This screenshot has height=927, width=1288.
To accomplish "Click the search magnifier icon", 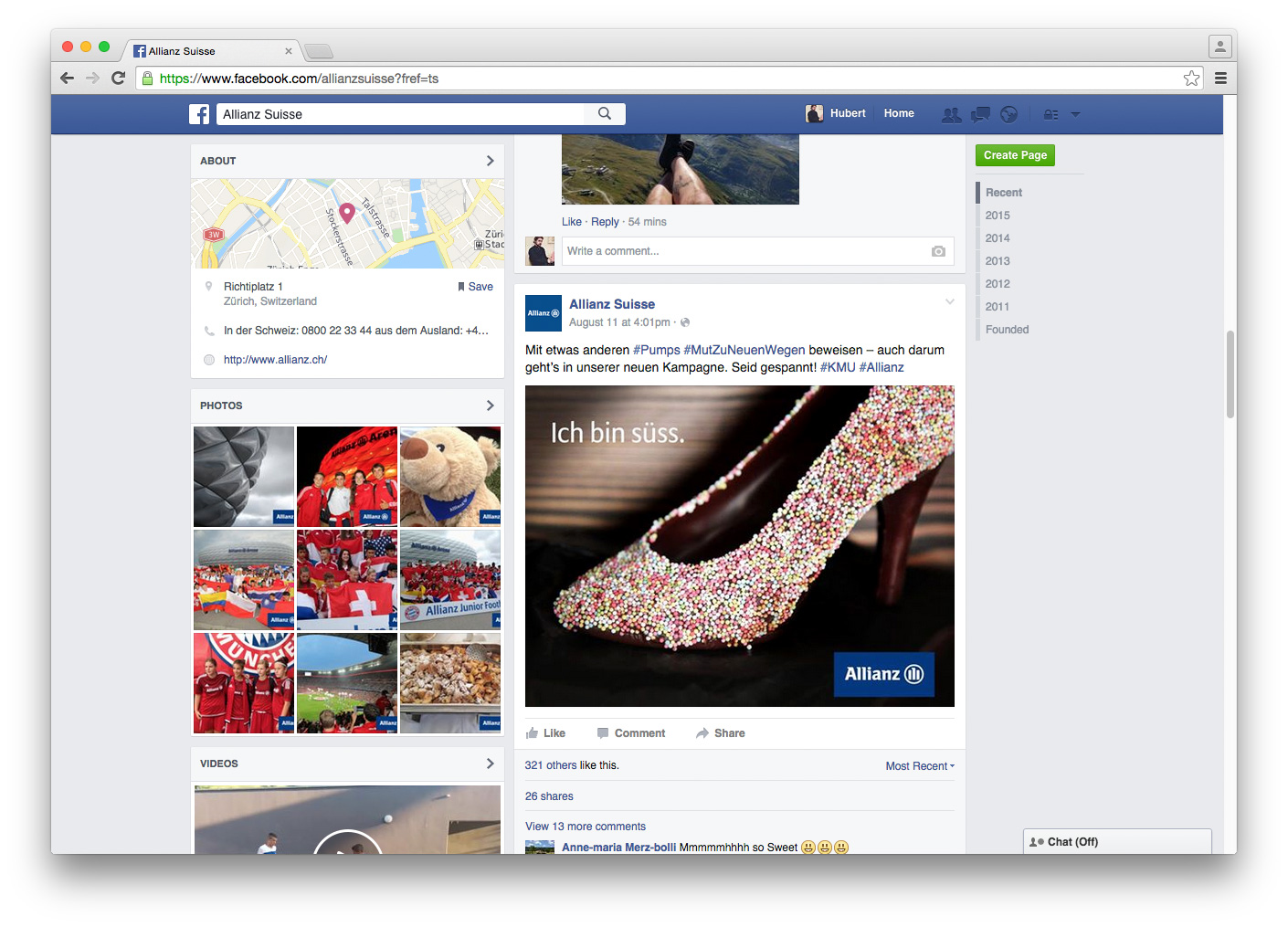I will coord(604,113).
